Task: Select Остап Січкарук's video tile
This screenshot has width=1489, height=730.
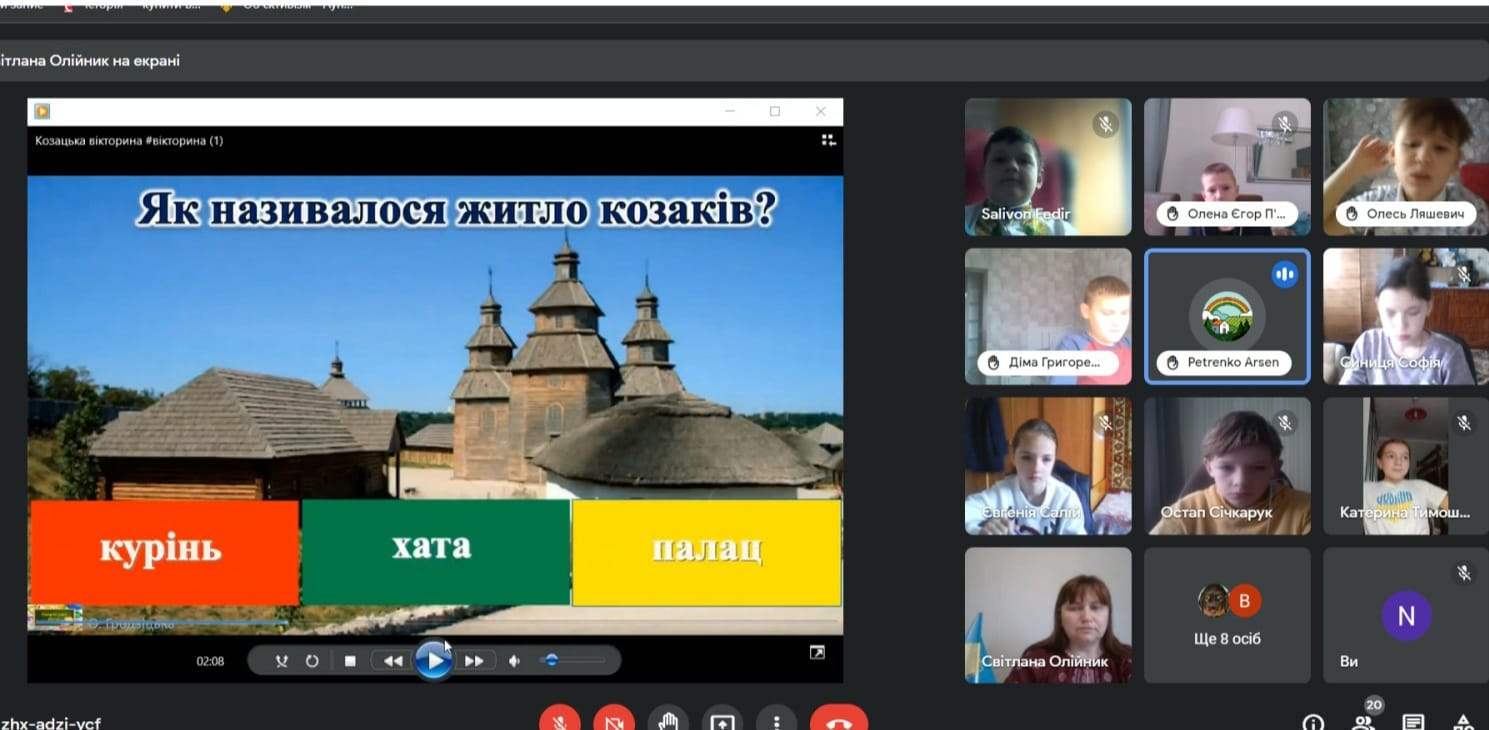Action: coord(1227,466)
